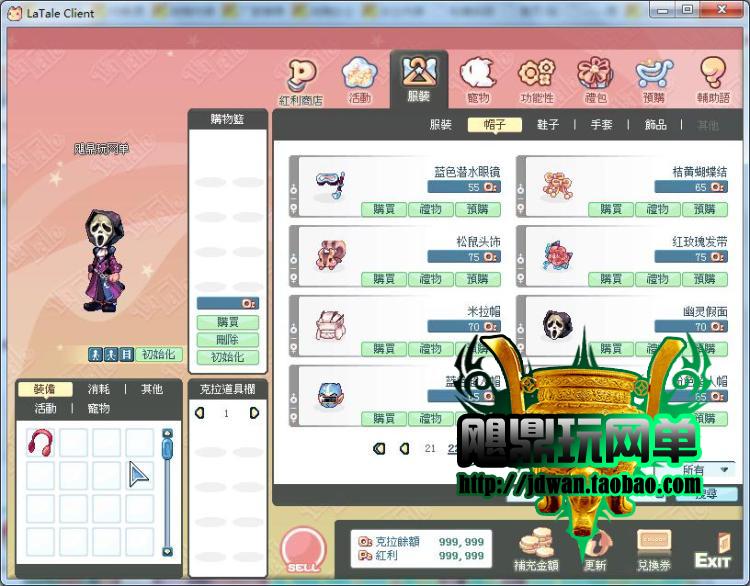
Task: Select the 消耗 consumables inventory tab
Action: click(x=100, y=389)
